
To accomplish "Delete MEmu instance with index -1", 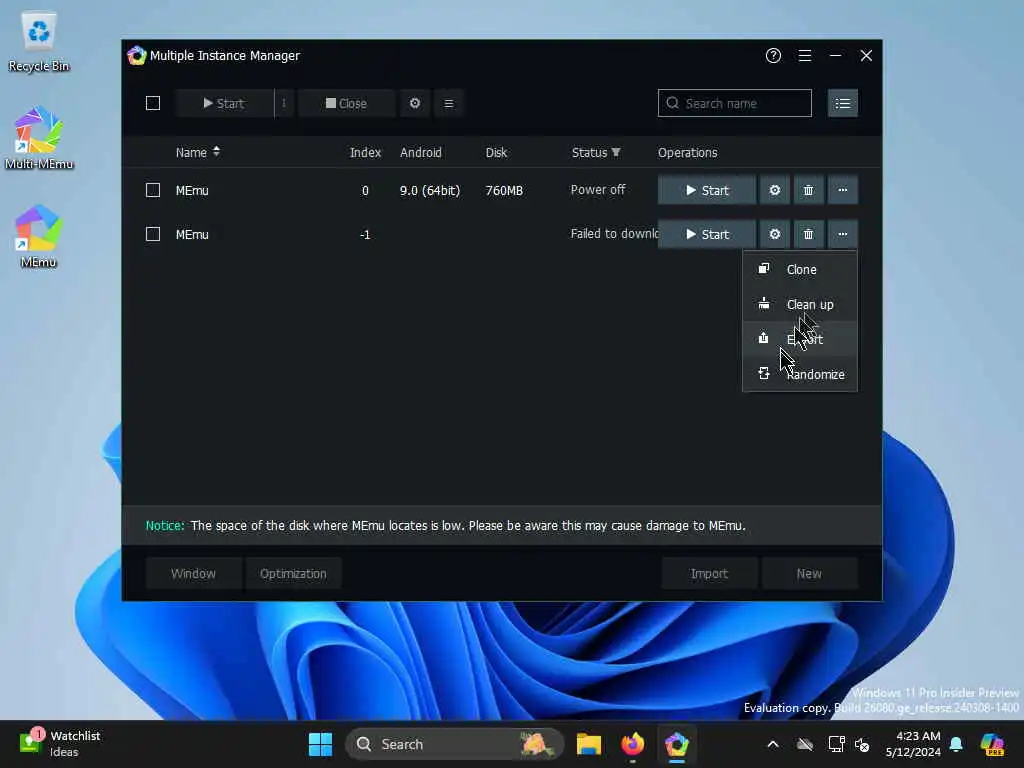I will (808, 234).
